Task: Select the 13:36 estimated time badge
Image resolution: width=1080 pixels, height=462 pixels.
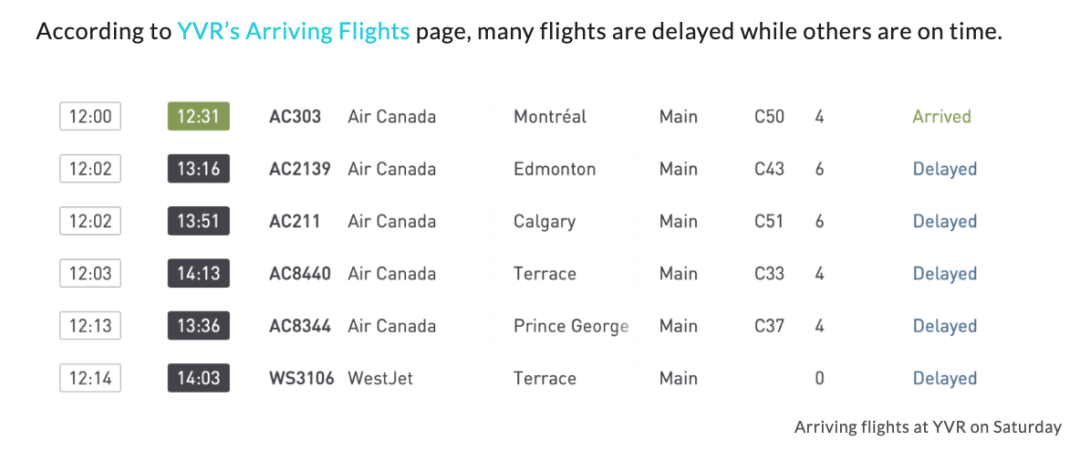Action: [x=198, y=326]
